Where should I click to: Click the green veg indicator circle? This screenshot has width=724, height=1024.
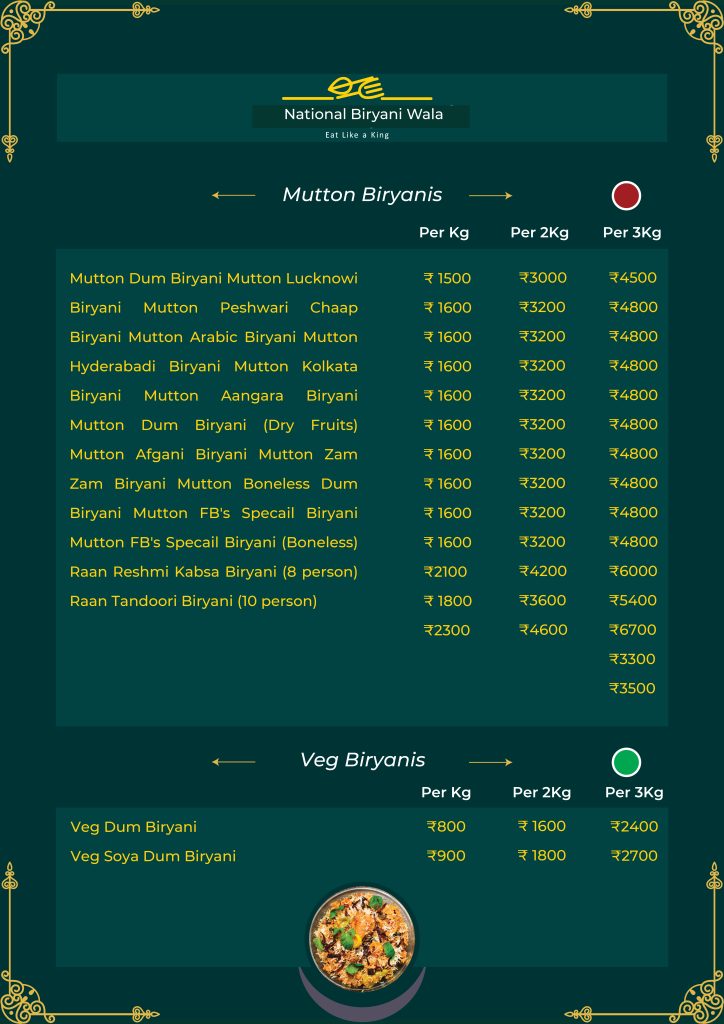[626, 762]
